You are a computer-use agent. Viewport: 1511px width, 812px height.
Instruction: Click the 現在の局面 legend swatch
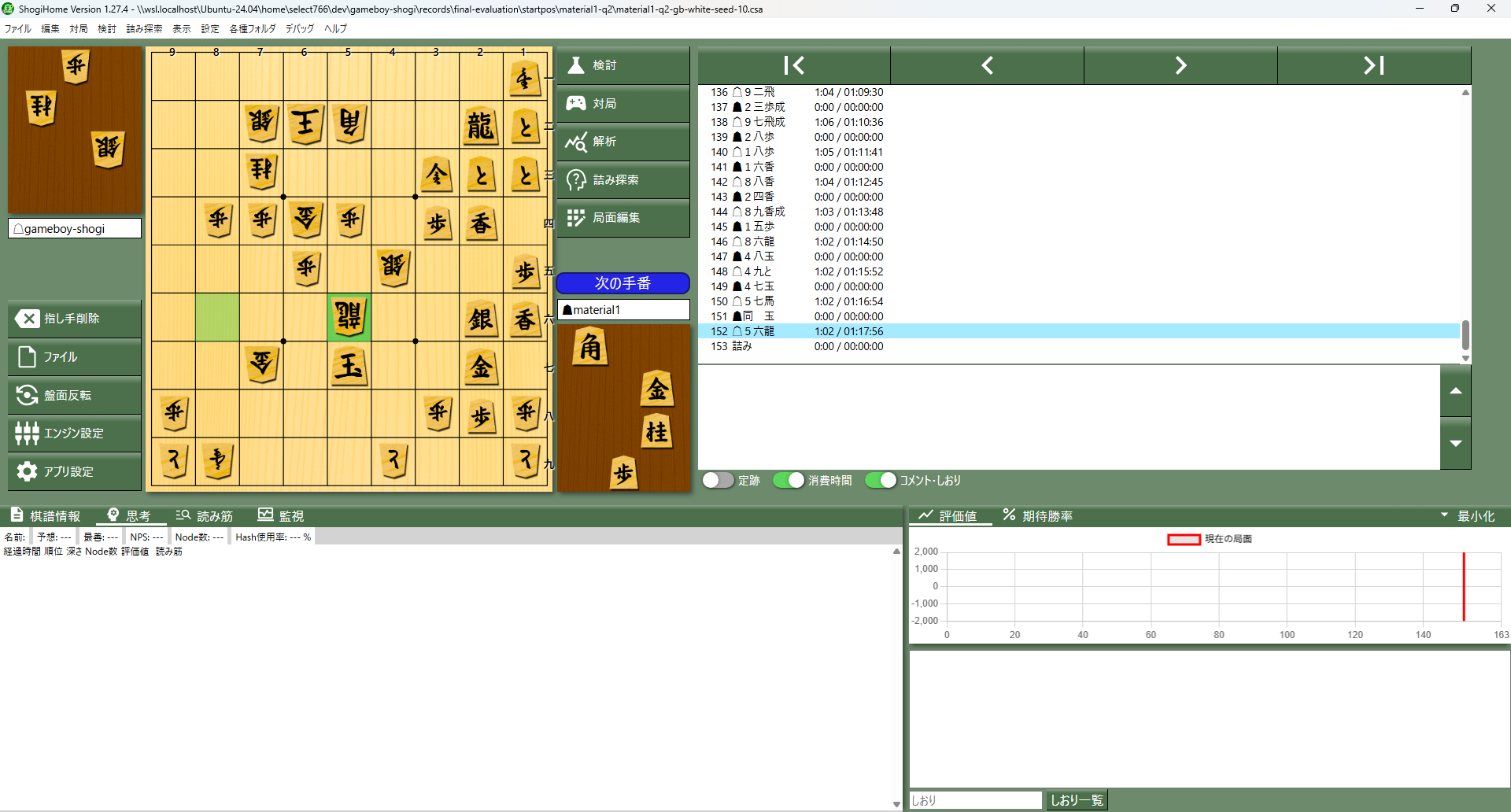1184,539
